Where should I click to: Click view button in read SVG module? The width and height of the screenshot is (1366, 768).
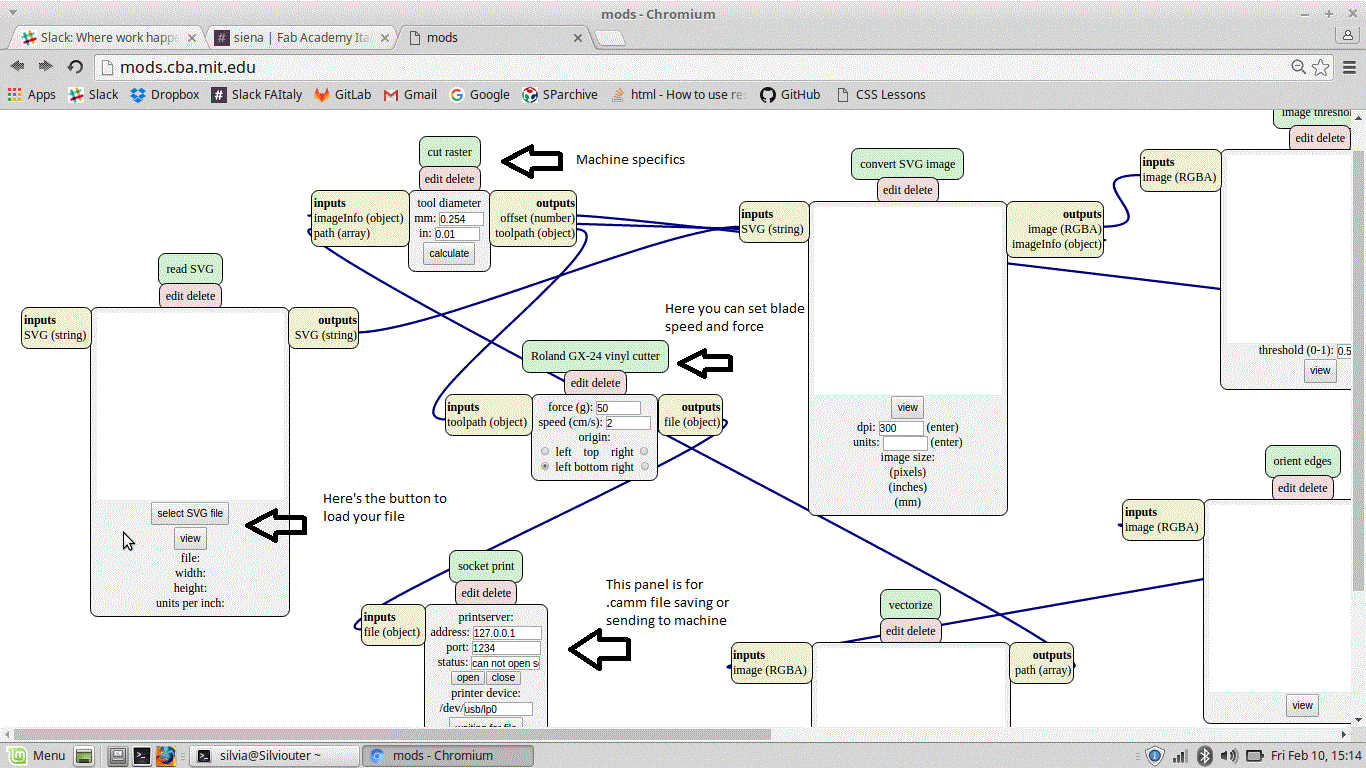click(190, 538)
